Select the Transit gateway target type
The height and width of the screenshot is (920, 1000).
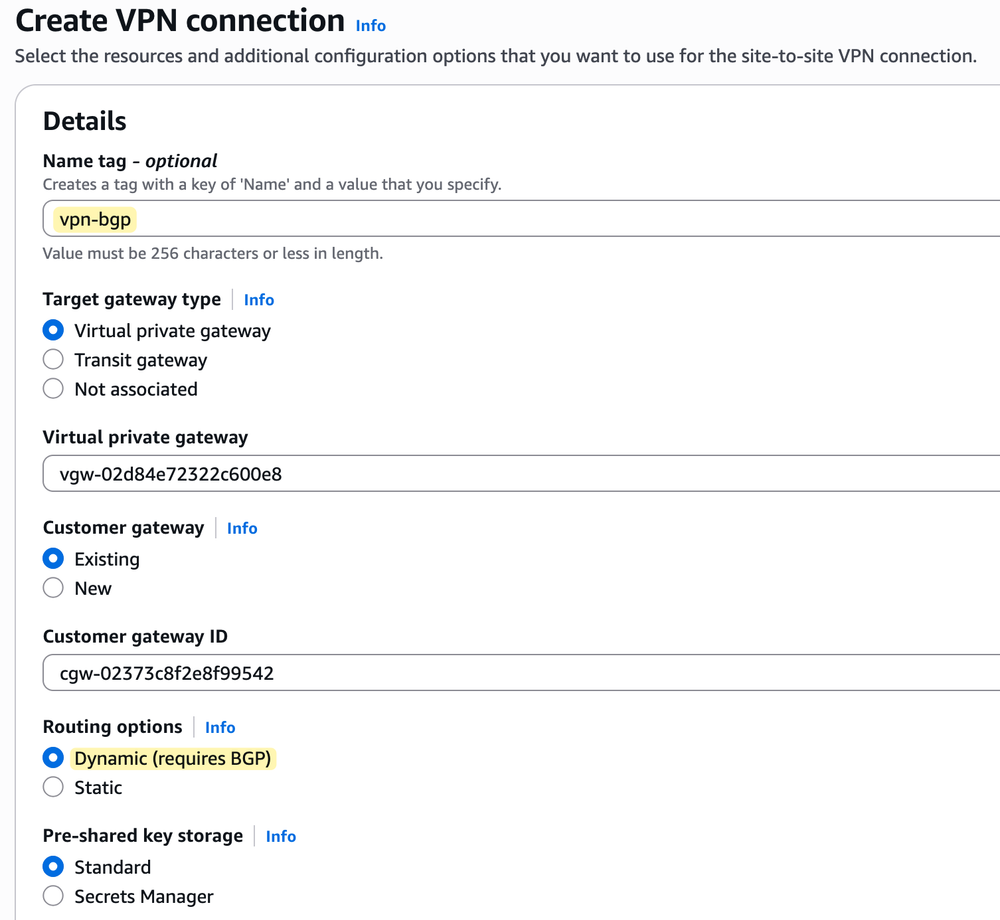click(x=52, y=359)
